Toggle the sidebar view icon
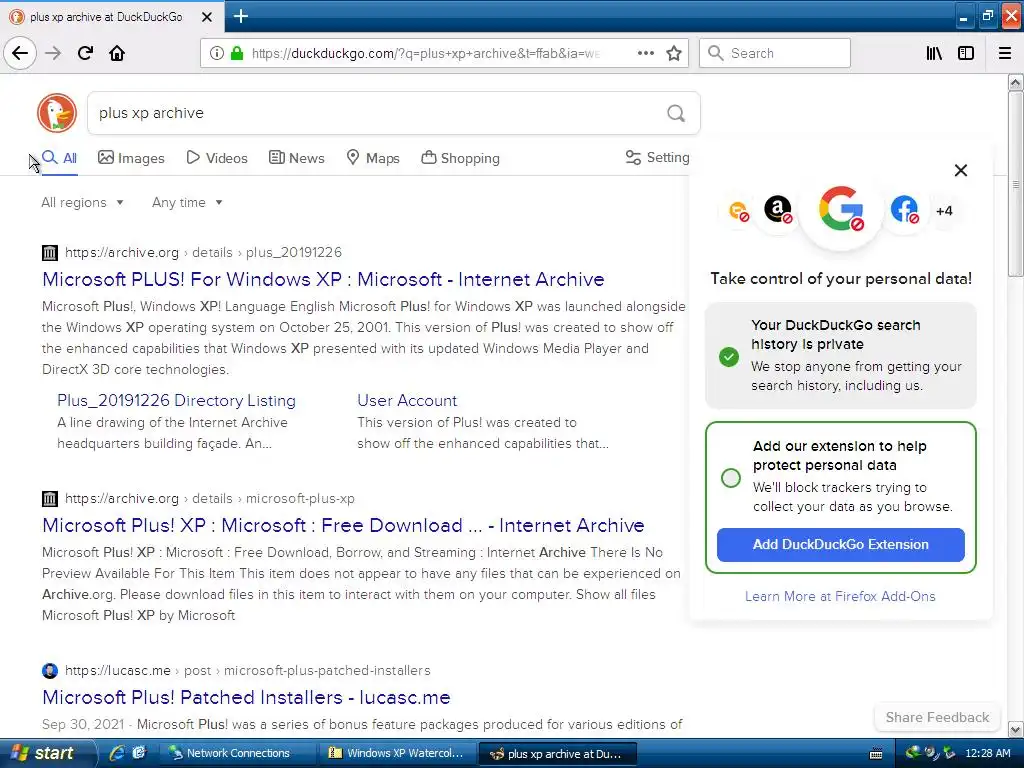 pyautogui.click(x=966, y=53)
